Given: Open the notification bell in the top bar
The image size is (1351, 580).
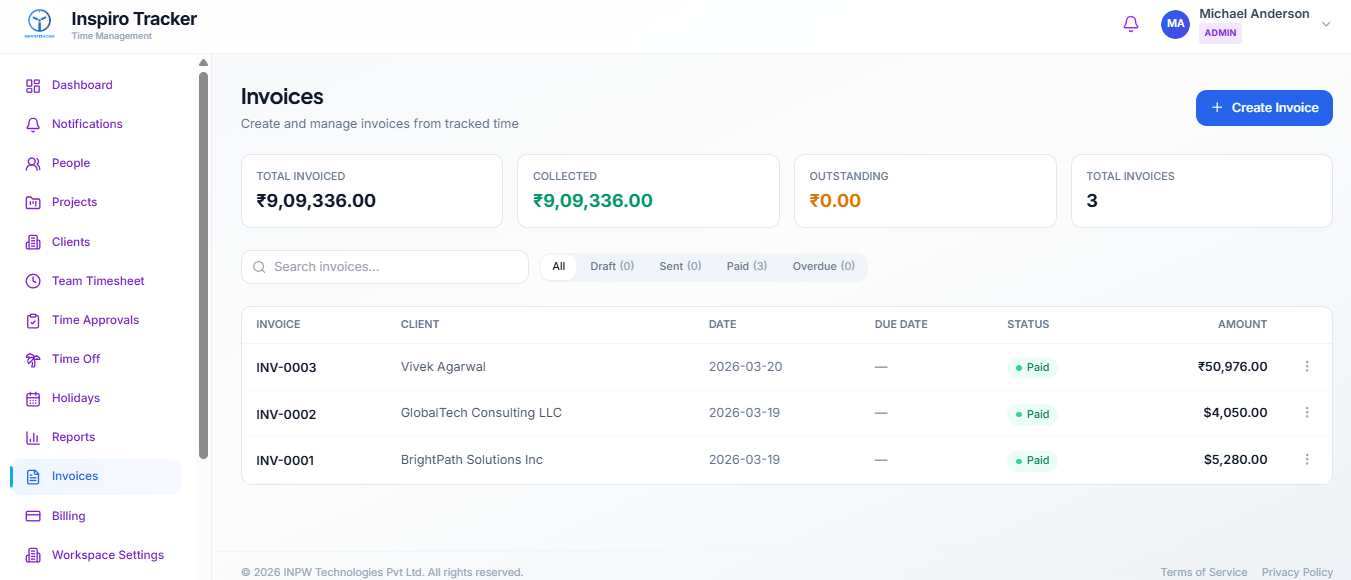Looking at the screenshot, I should click(1131, 23).
